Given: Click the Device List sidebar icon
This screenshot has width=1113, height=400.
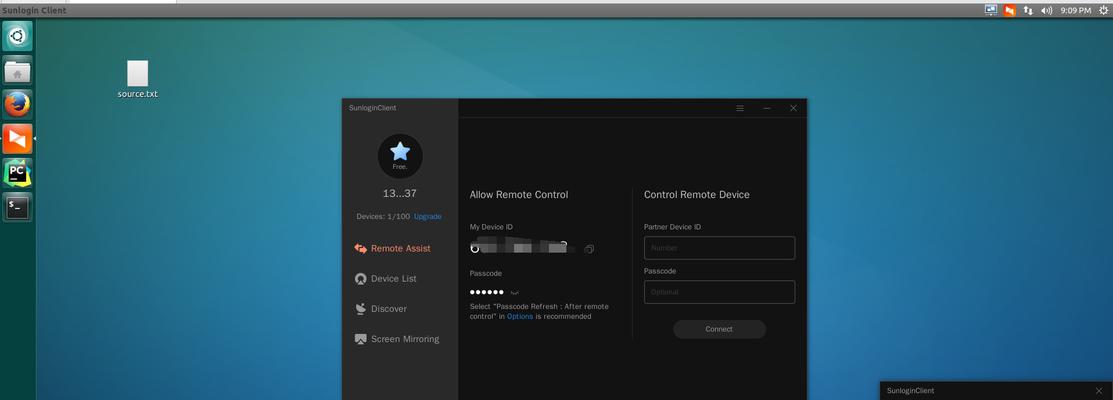Looking at the screenshot, I should (361, 279).
